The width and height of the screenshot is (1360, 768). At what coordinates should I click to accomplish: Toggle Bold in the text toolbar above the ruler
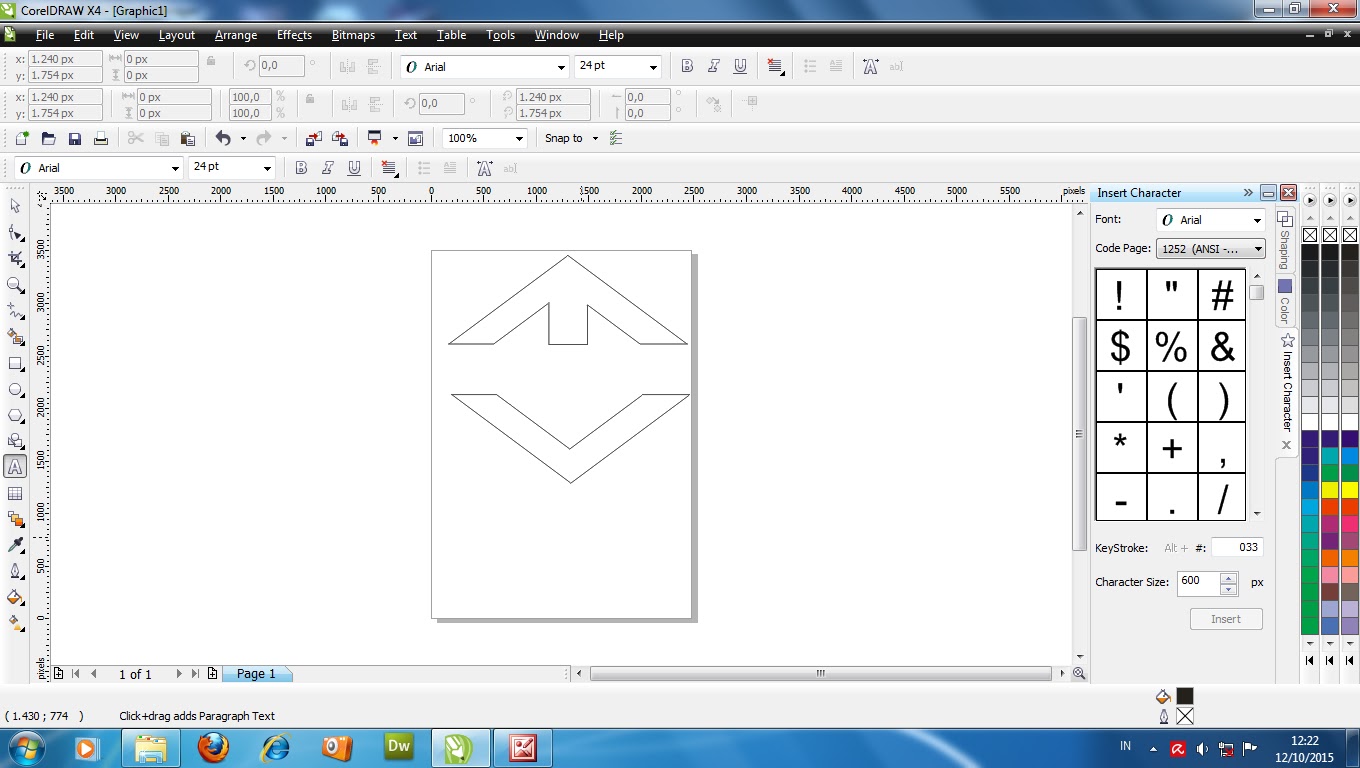tap(301, 168)
